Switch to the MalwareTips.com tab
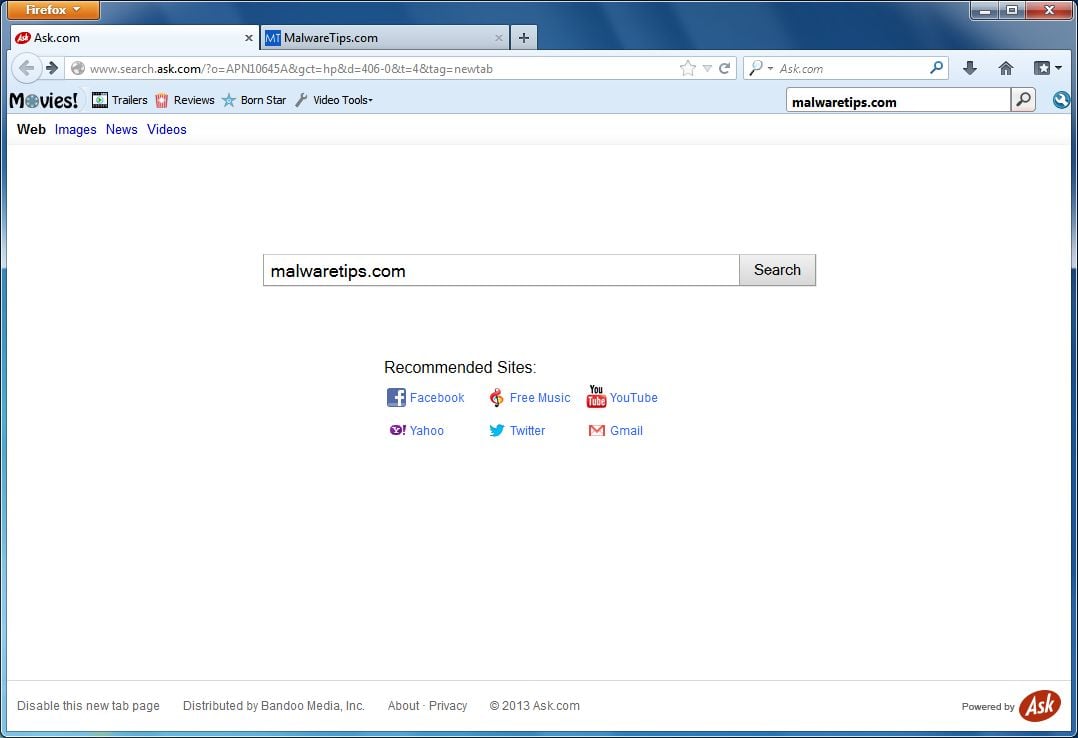Image resolution: width=1078 pixels, height=738 pixels. coord(385,38)
